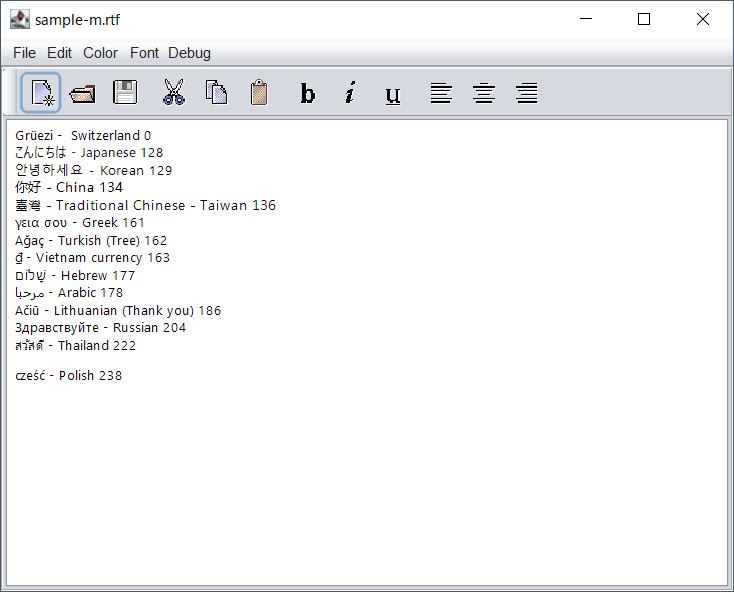This screenshot has width=734, height=592.
Task: Align text to the right
Action: (526, 93)
